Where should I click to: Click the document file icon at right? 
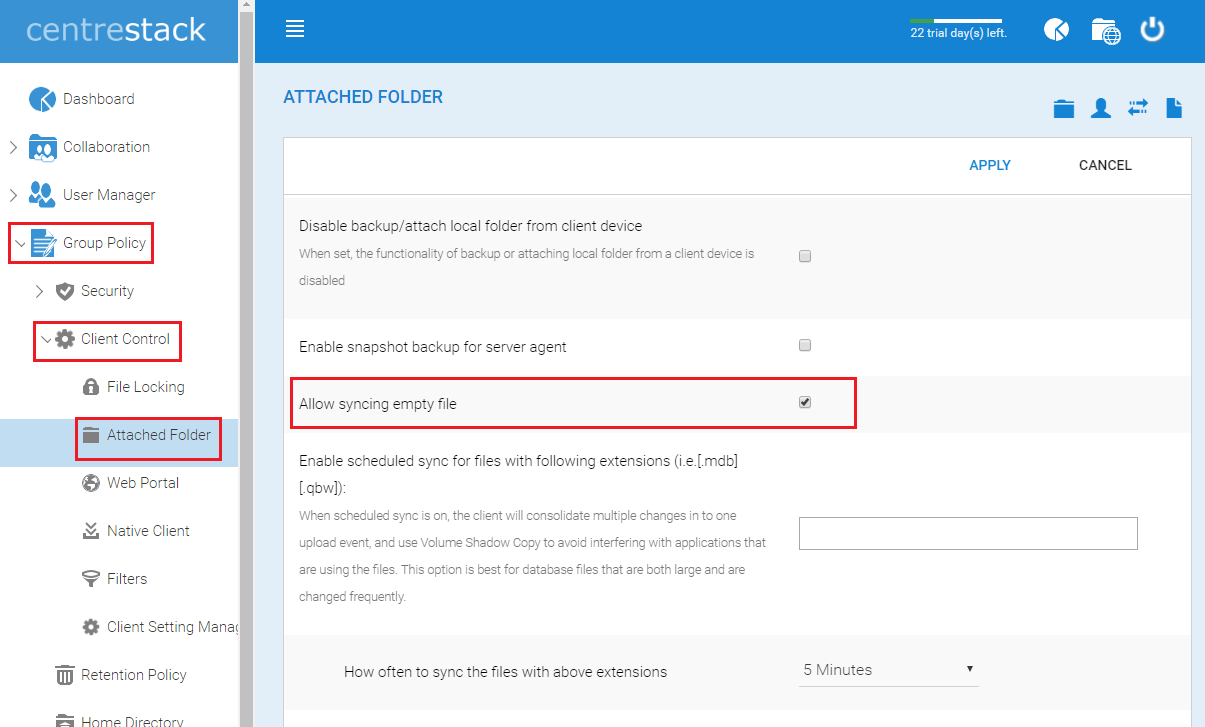coord(1174,108)
